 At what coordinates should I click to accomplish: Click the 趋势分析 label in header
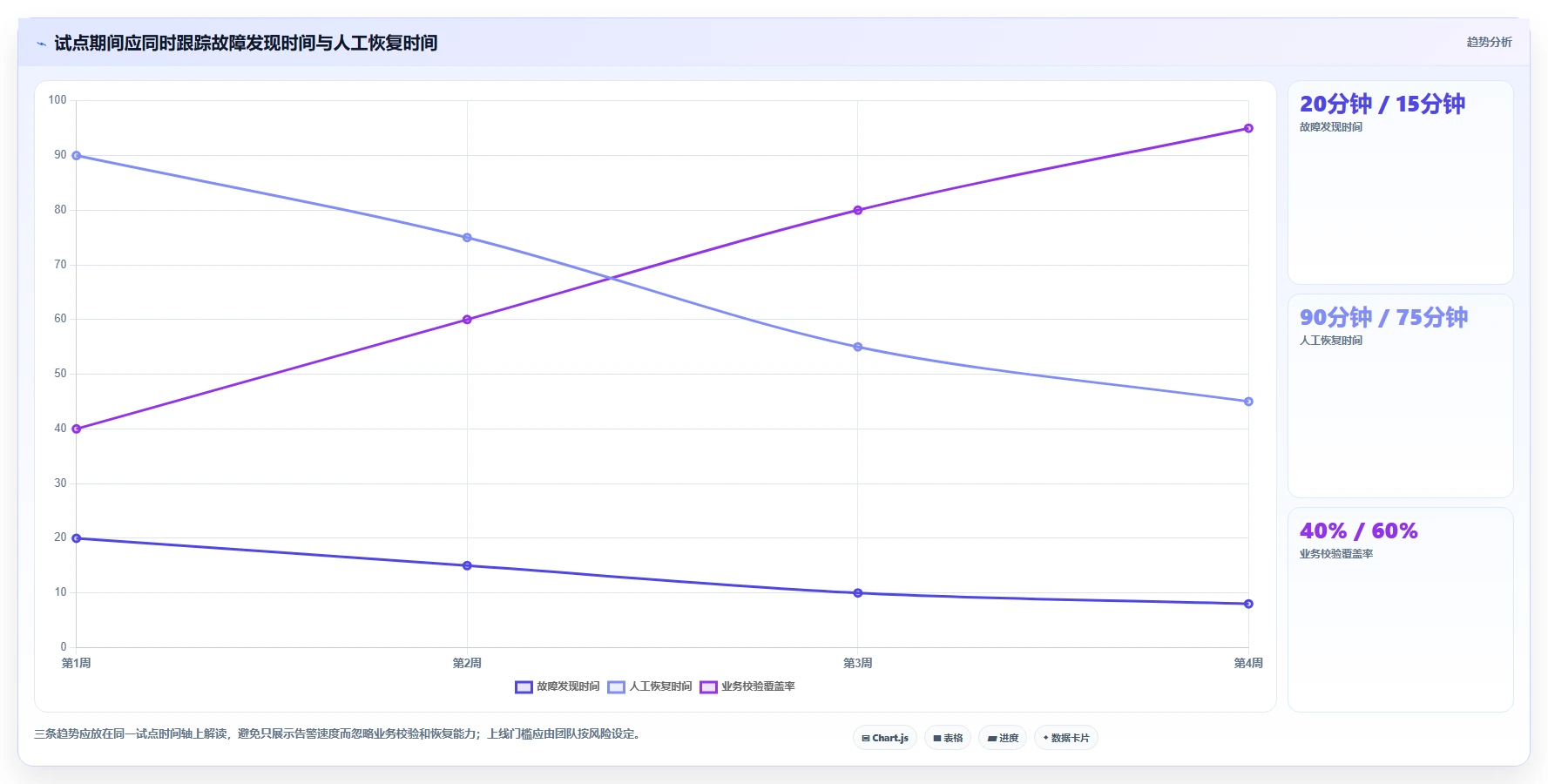[x=1489, y=42]
